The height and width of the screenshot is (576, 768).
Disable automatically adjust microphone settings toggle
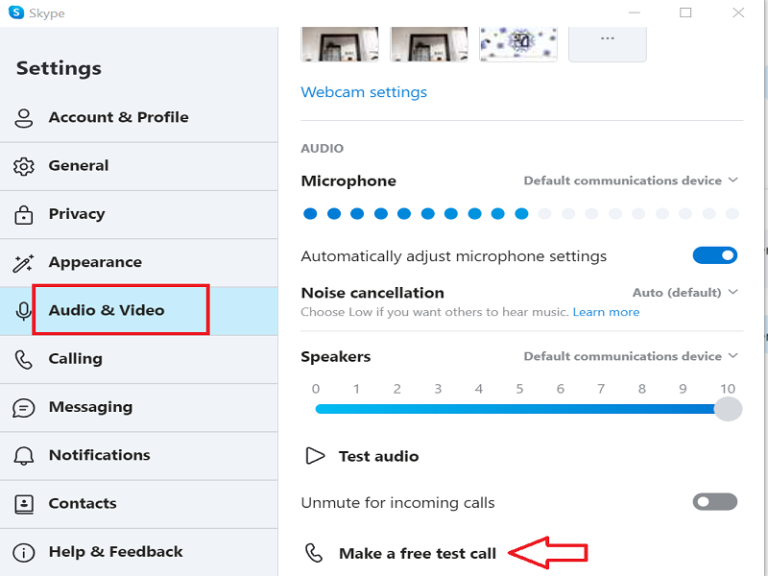pos(714,256)
